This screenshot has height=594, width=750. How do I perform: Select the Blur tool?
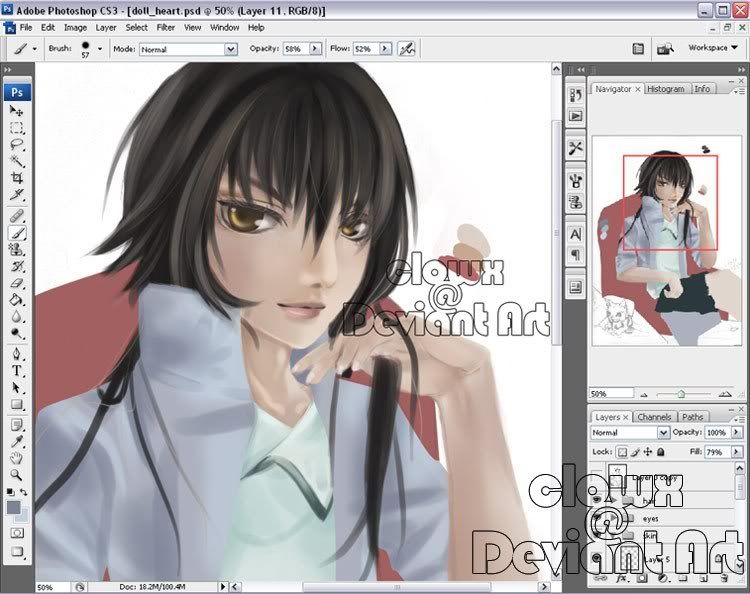pos(17,317)
